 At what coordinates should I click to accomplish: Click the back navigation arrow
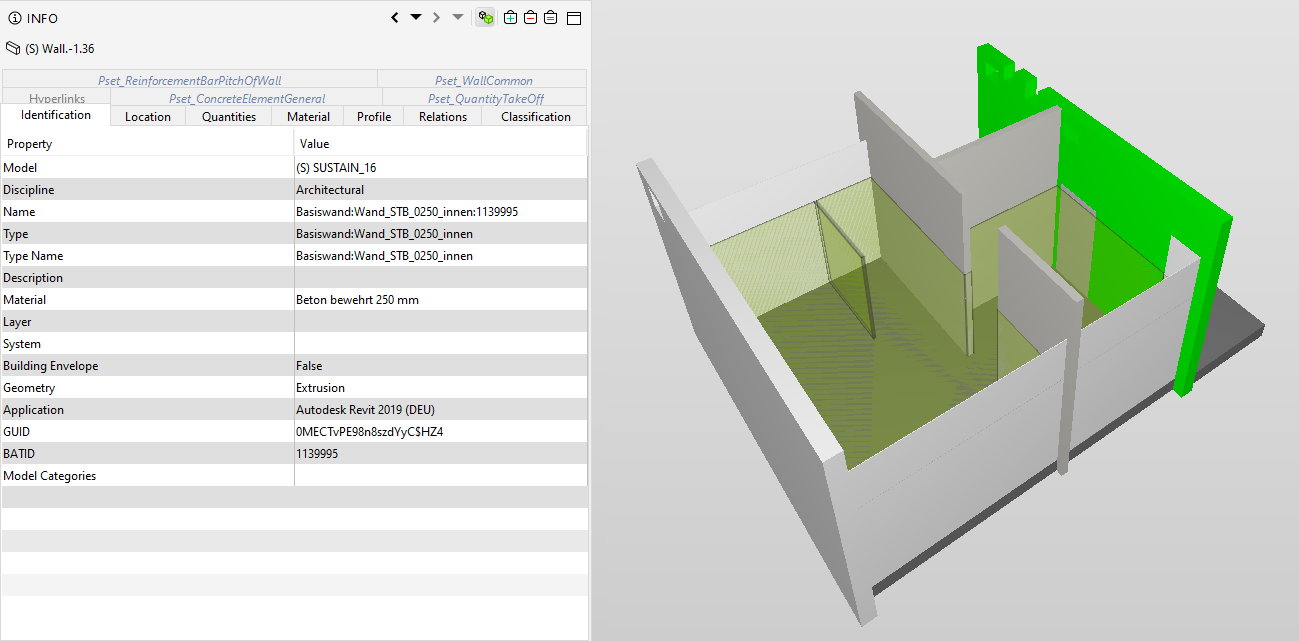pos(395,18)
